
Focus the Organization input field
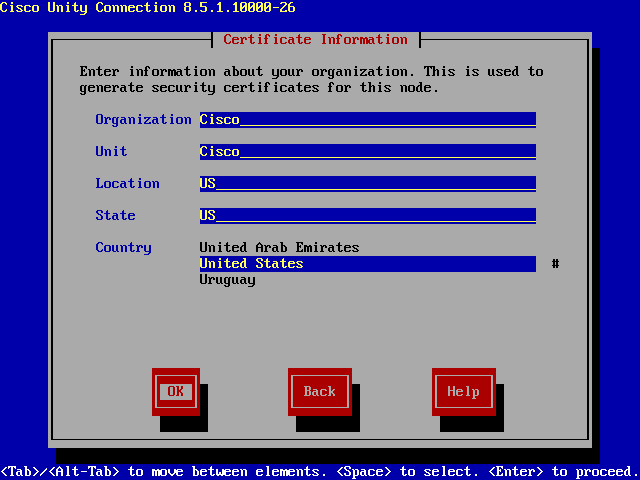click(367, 120)
